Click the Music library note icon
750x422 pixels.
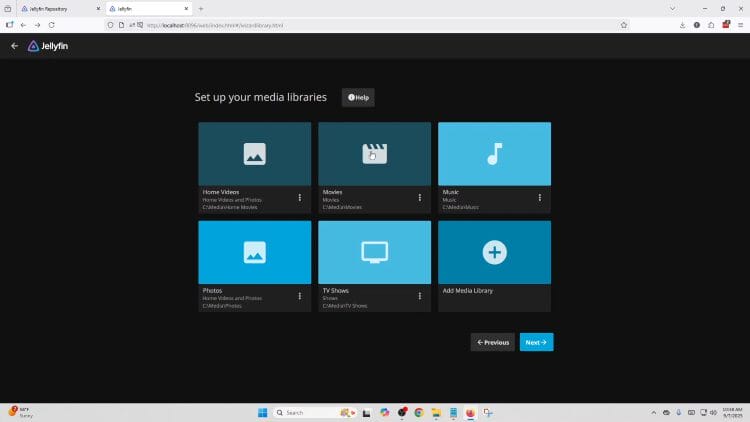point(494,154)
